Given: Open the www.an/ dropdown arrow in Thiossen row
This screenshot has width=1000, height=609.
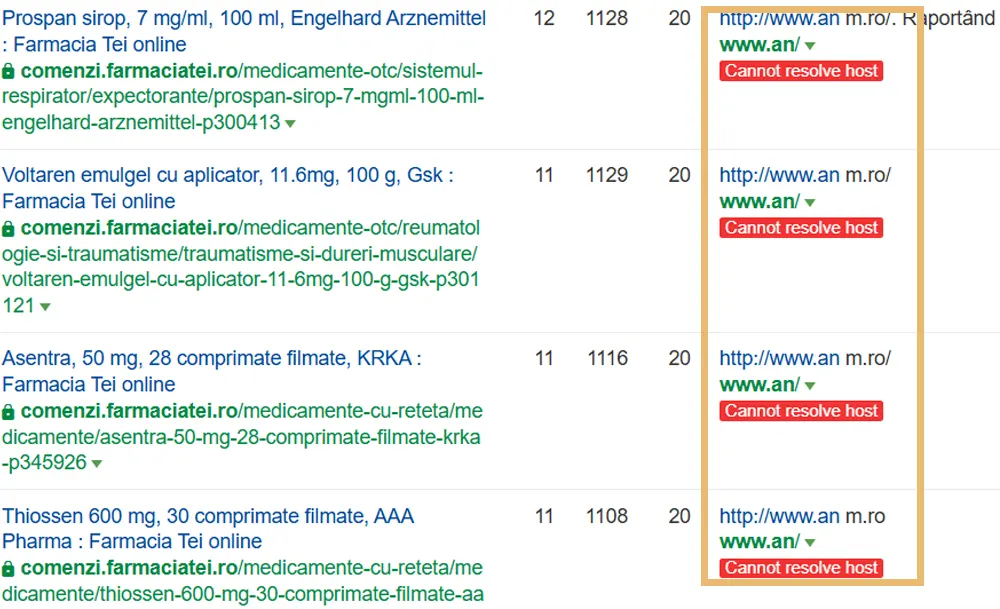Looking at the screenshot, I should pos(810,543).
